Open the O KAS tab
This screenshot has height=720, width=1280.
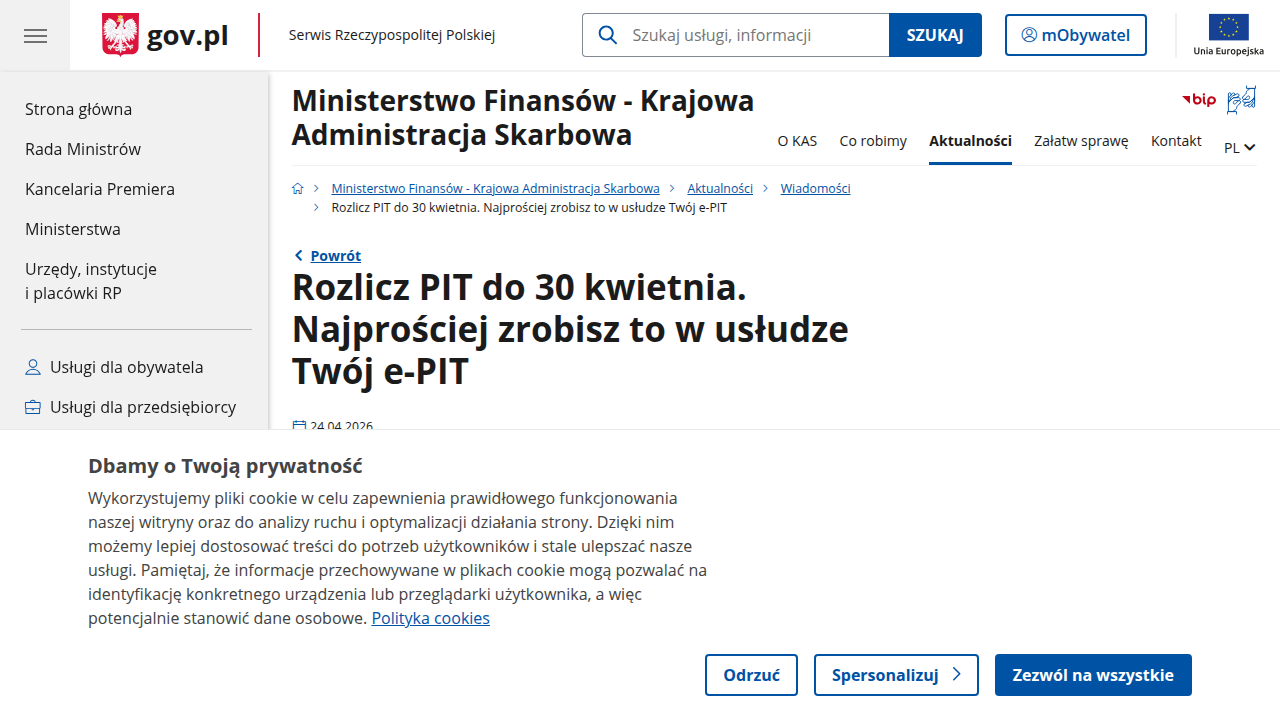[797, 141]
